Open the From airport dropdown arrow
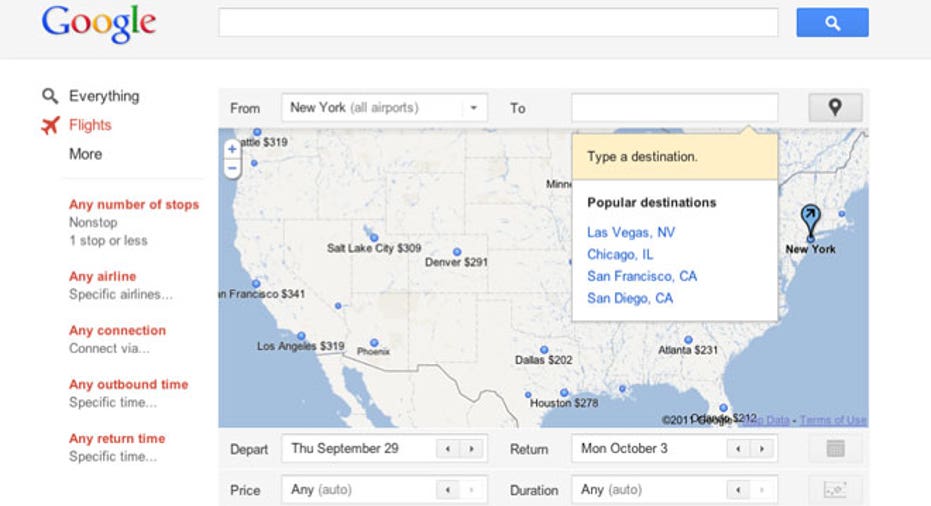Image resolution: width=931 pixels, height=506 pixels. 474,108
